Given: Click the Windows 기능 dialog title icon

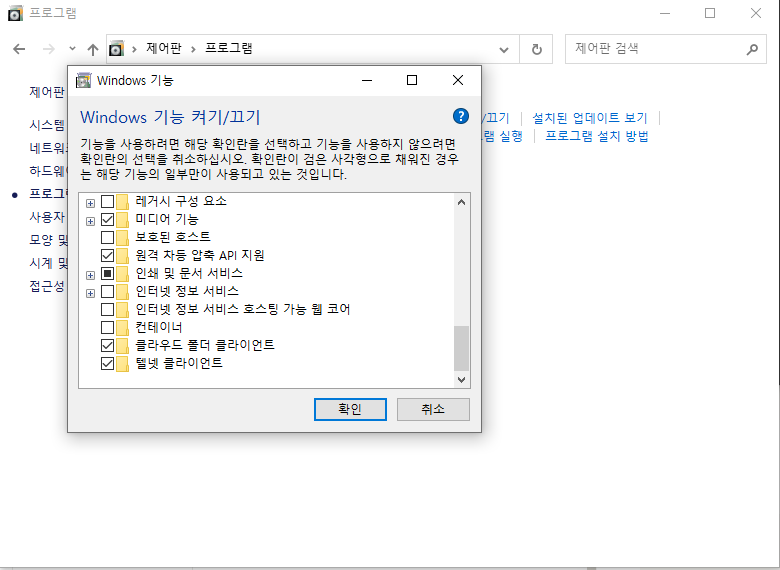Looking at the screenshot, I should 84,80.
